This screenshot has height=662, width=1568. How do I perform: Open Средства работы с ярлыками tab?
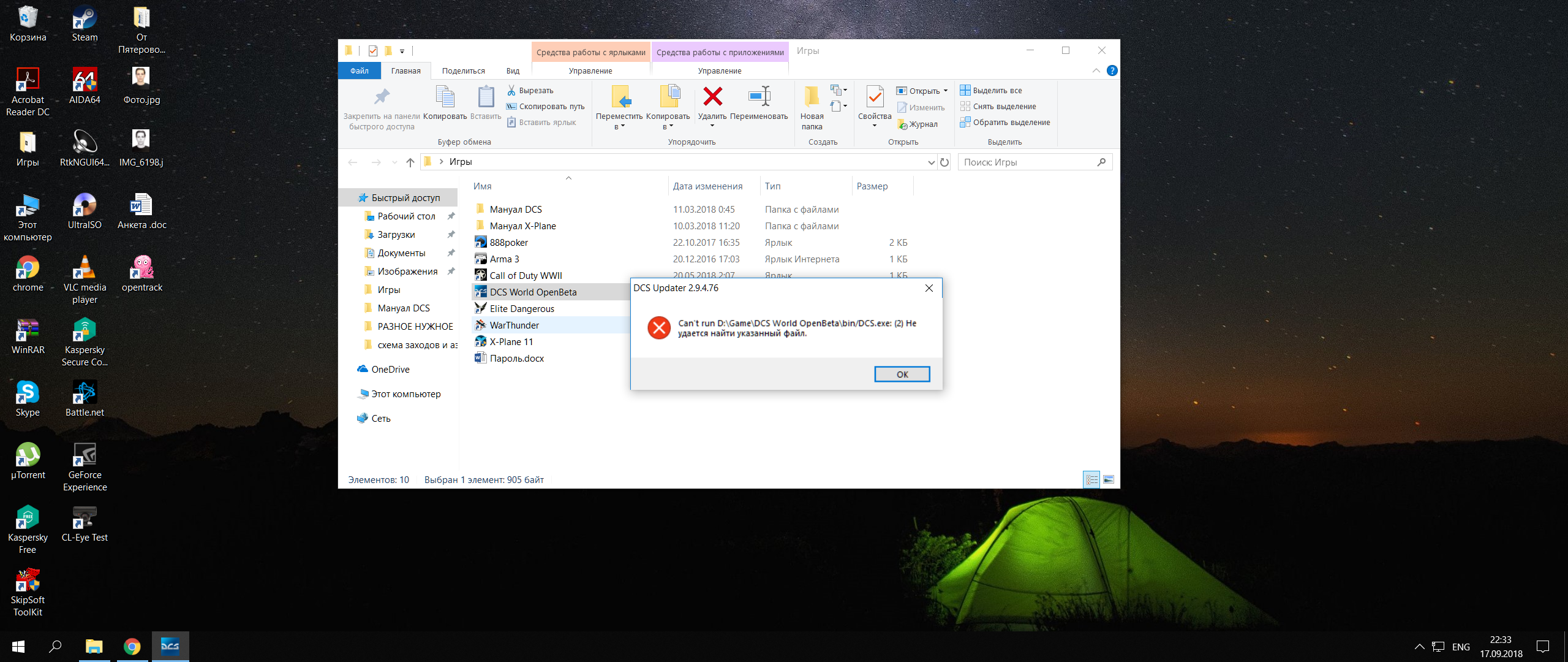tap(590, 52)
